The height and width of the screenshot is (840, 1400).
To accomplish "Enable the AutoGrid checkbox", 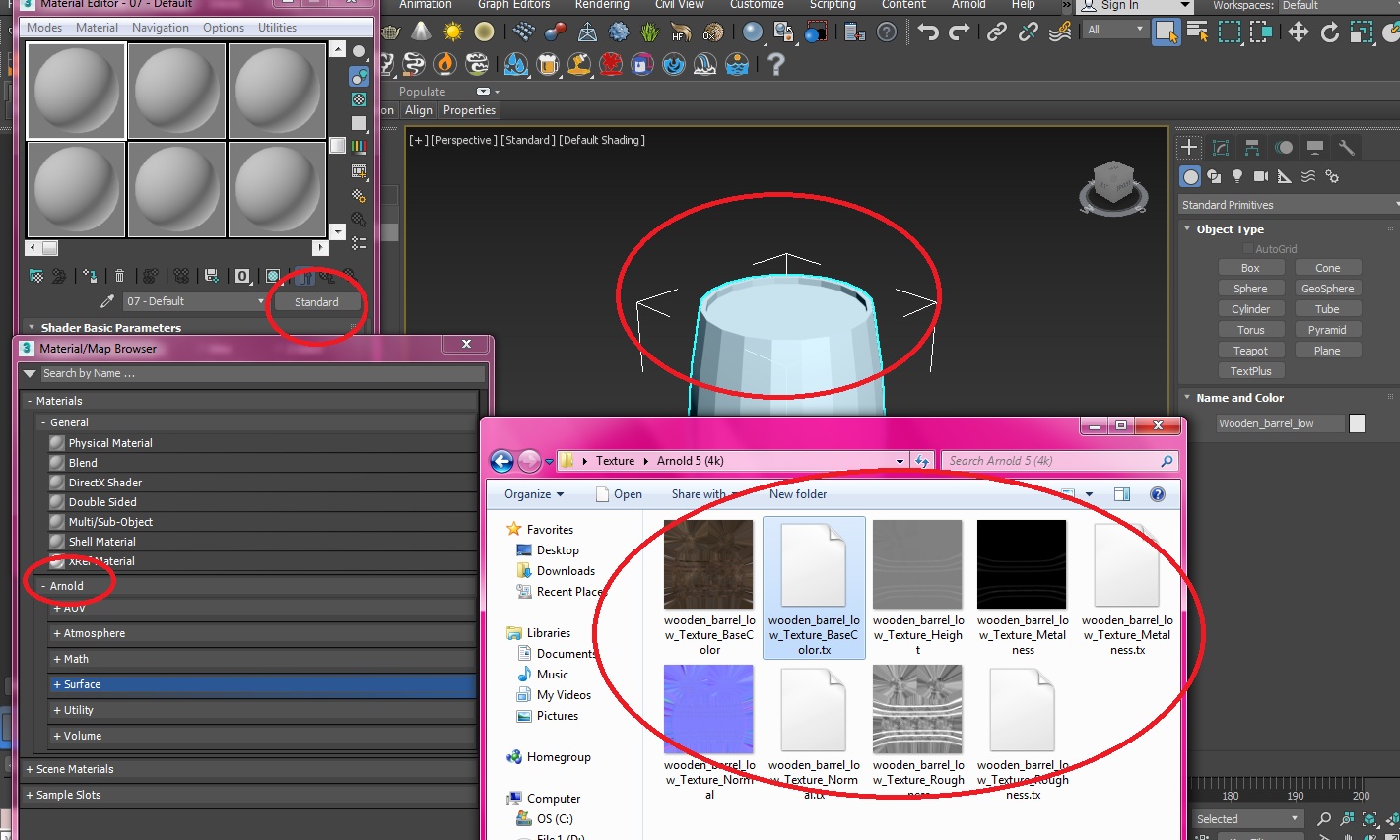I will (x=1247, y=249).
